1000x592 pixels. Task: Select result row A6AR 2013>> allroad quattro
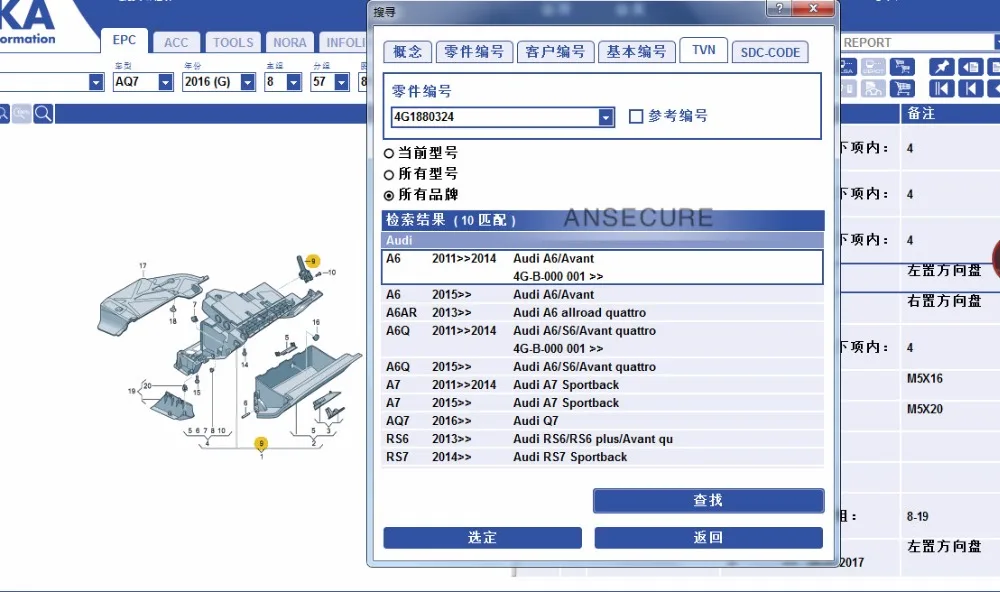click(x=602, y=313)
